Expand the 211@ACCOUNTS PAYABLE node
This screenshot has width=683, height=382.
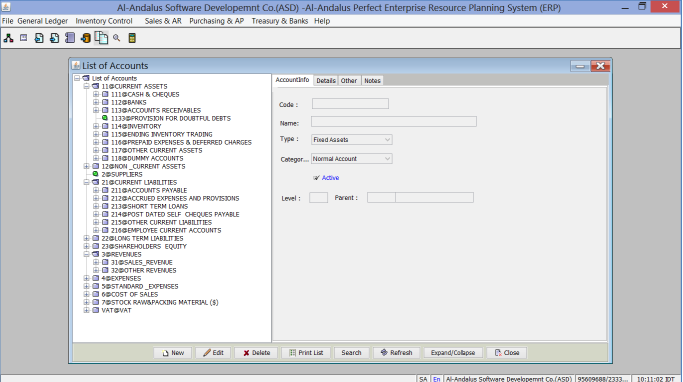(x=96, y=190)
